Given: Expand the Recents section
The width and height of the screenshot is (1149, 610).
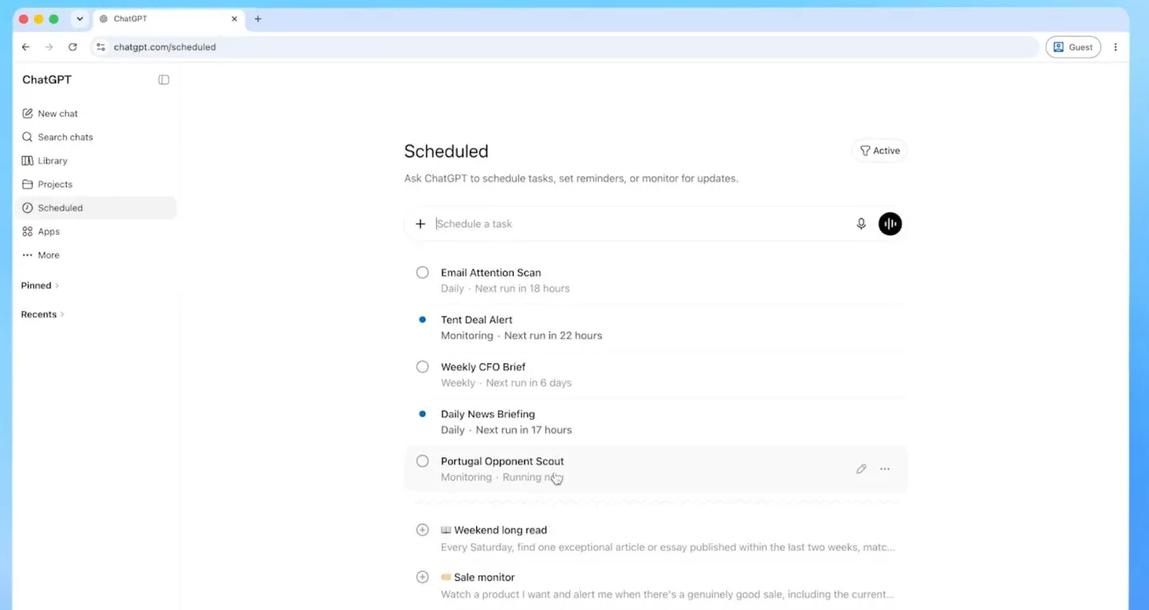Looking at the screenshot, I should click(43, 314).
